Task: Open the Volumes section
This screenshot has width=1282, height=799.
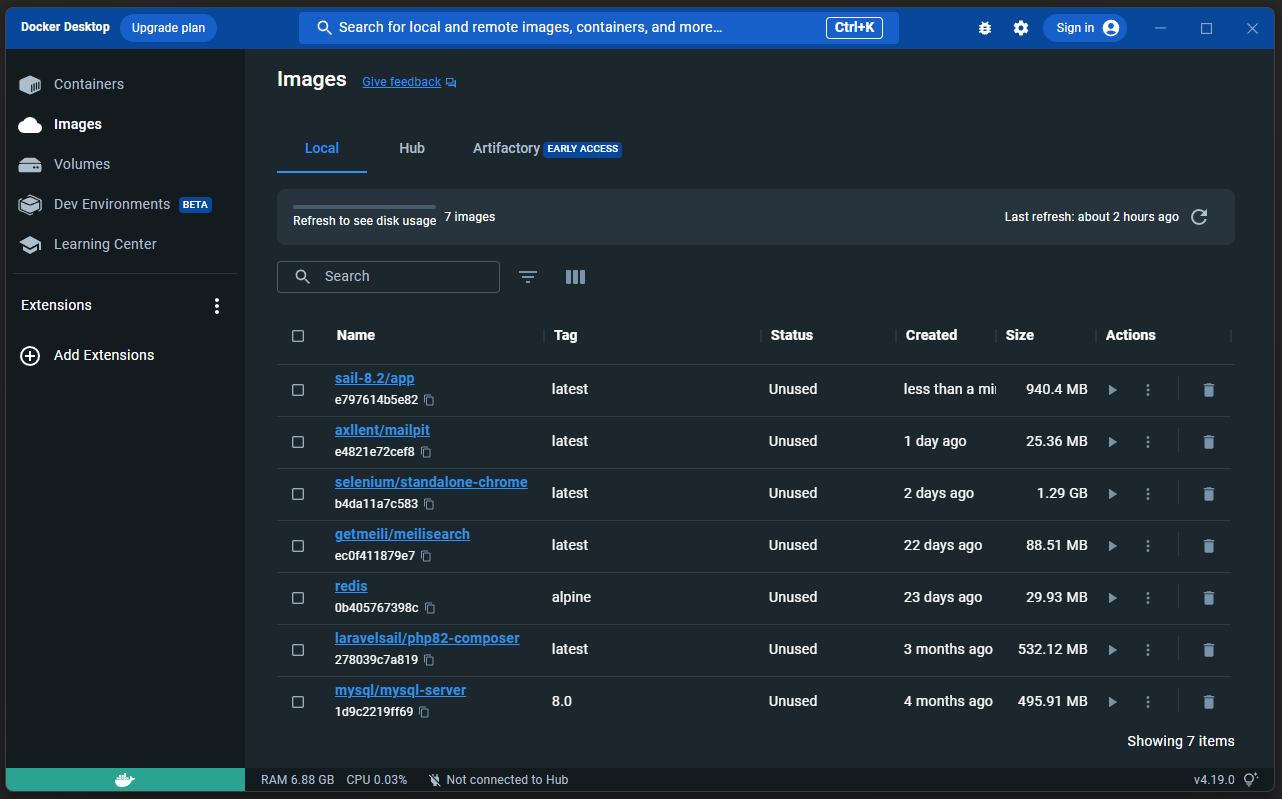Action: tap(81, 164)
